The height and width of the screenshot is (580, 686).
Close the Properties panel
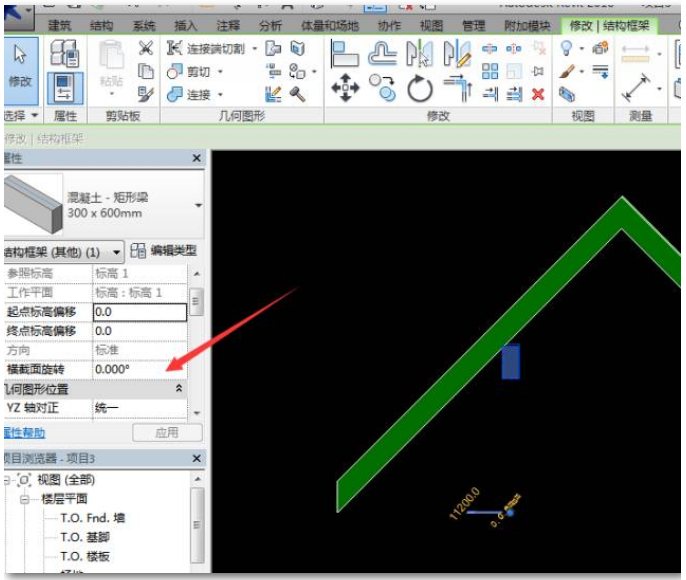(x=197, y=159)
